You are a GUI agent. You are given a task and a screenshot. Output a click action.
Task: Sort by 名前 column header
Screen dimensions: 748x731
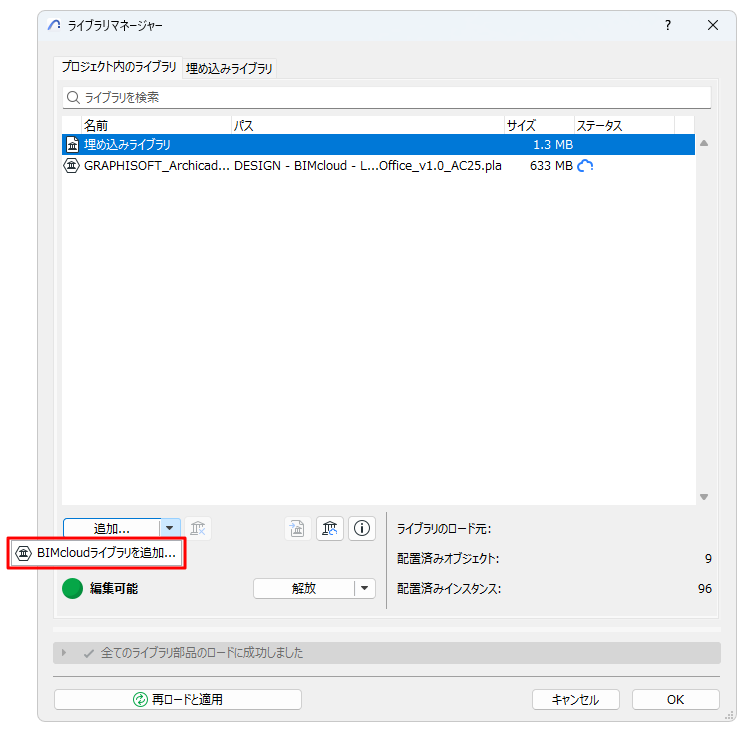pyautogui.click(x=156, y=125)
